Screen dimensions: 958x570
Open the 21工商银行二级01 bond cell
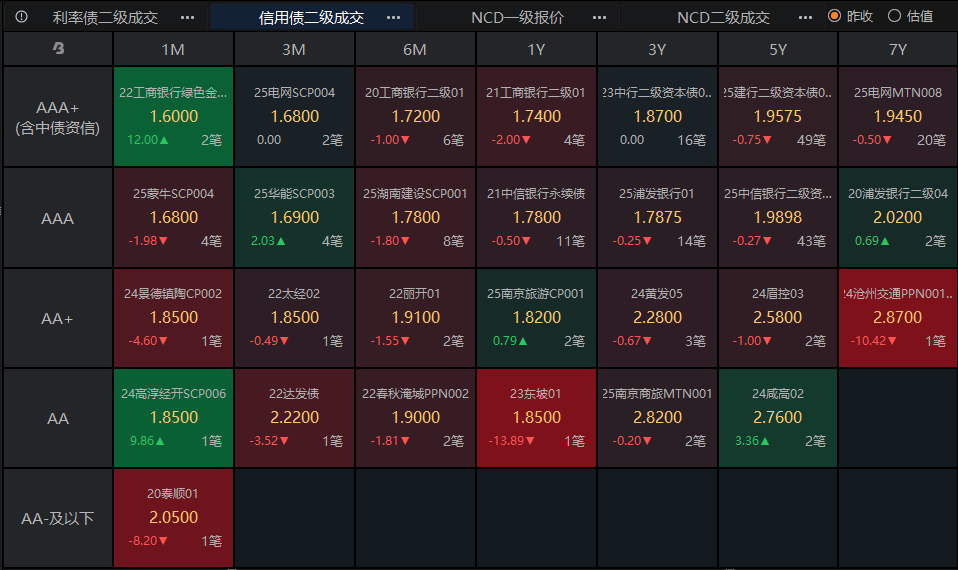[536, 117]
